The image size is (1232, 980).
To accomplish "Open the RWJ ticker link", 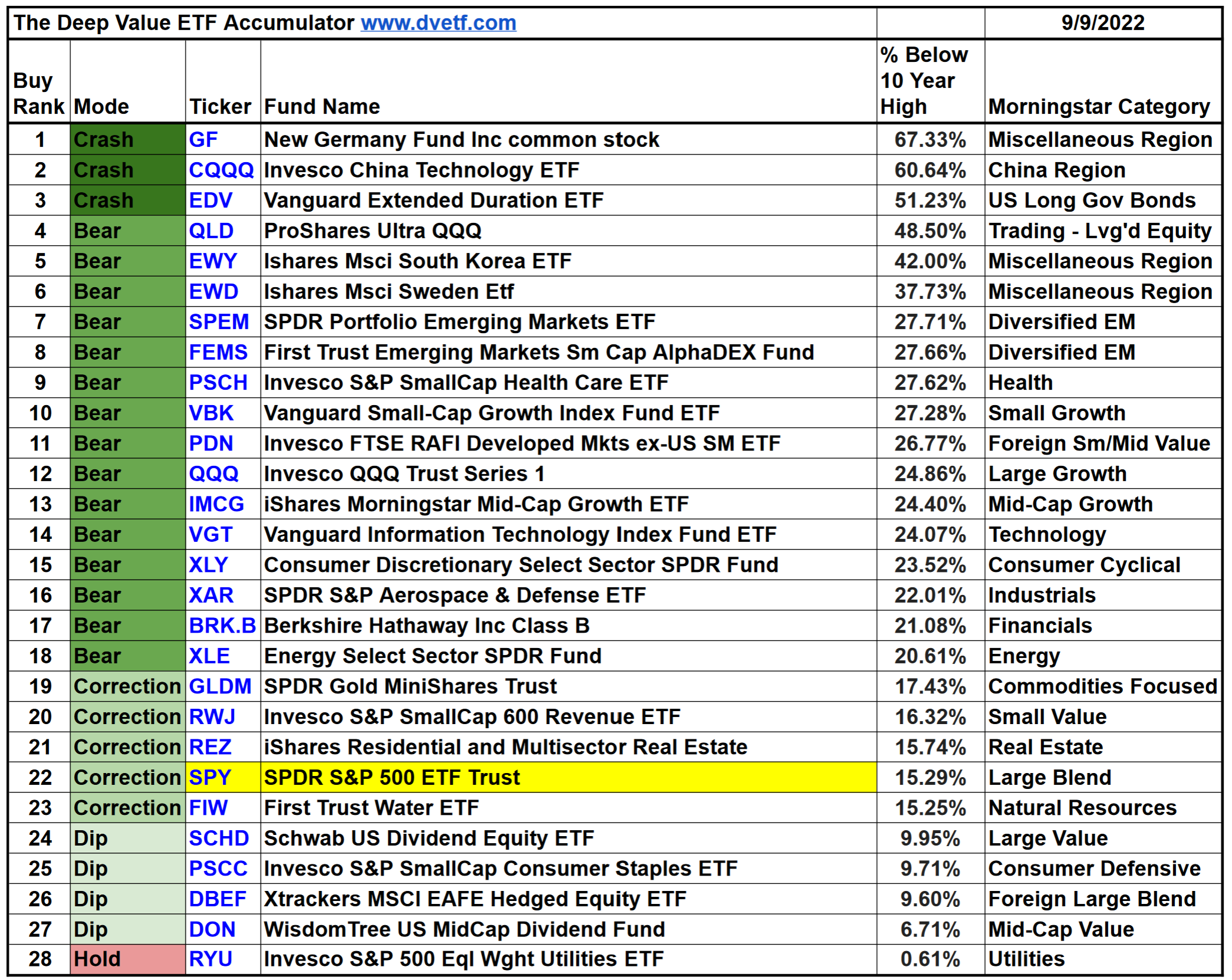I will click(212, 717).
